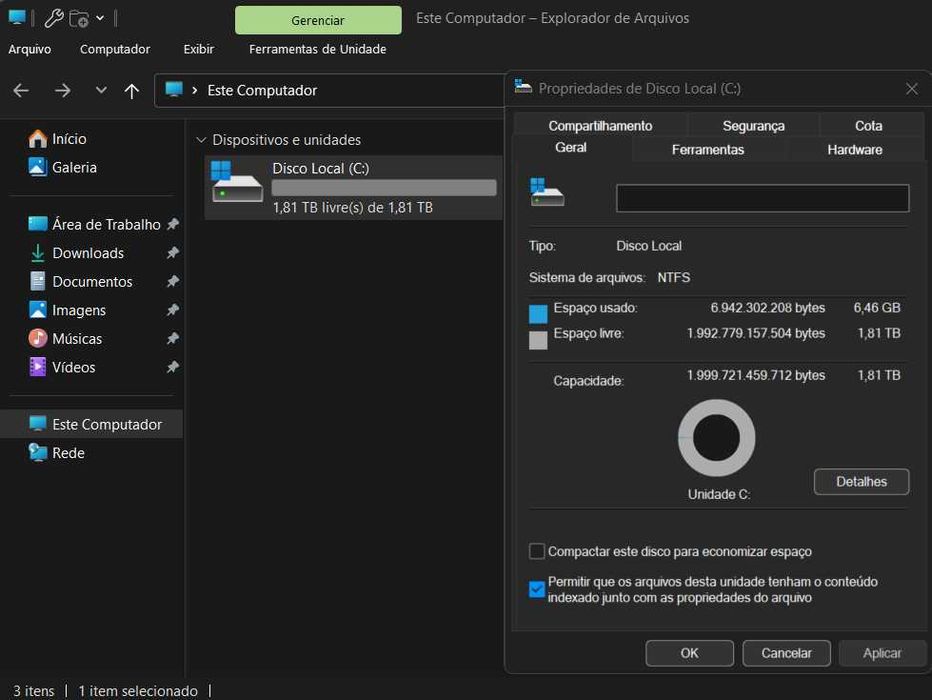The height and width of the screenshot is (700, 932).
Task: Open the Computador ribbon tab
Action: pyautogui.click(x=115, y=49)
